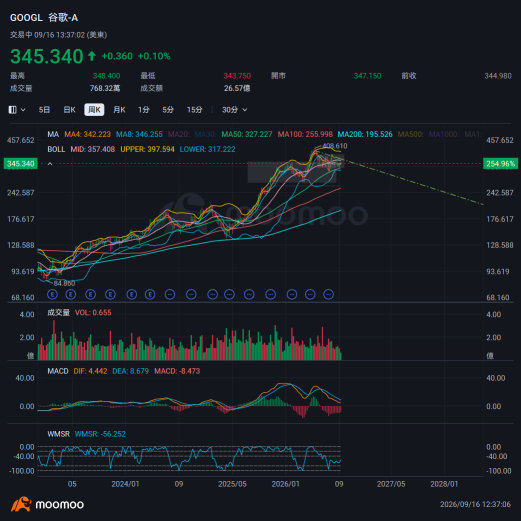Collapse indicator legend with the caret arrow
Viewport: 521px width, 521px height.
tap(50, 164)
